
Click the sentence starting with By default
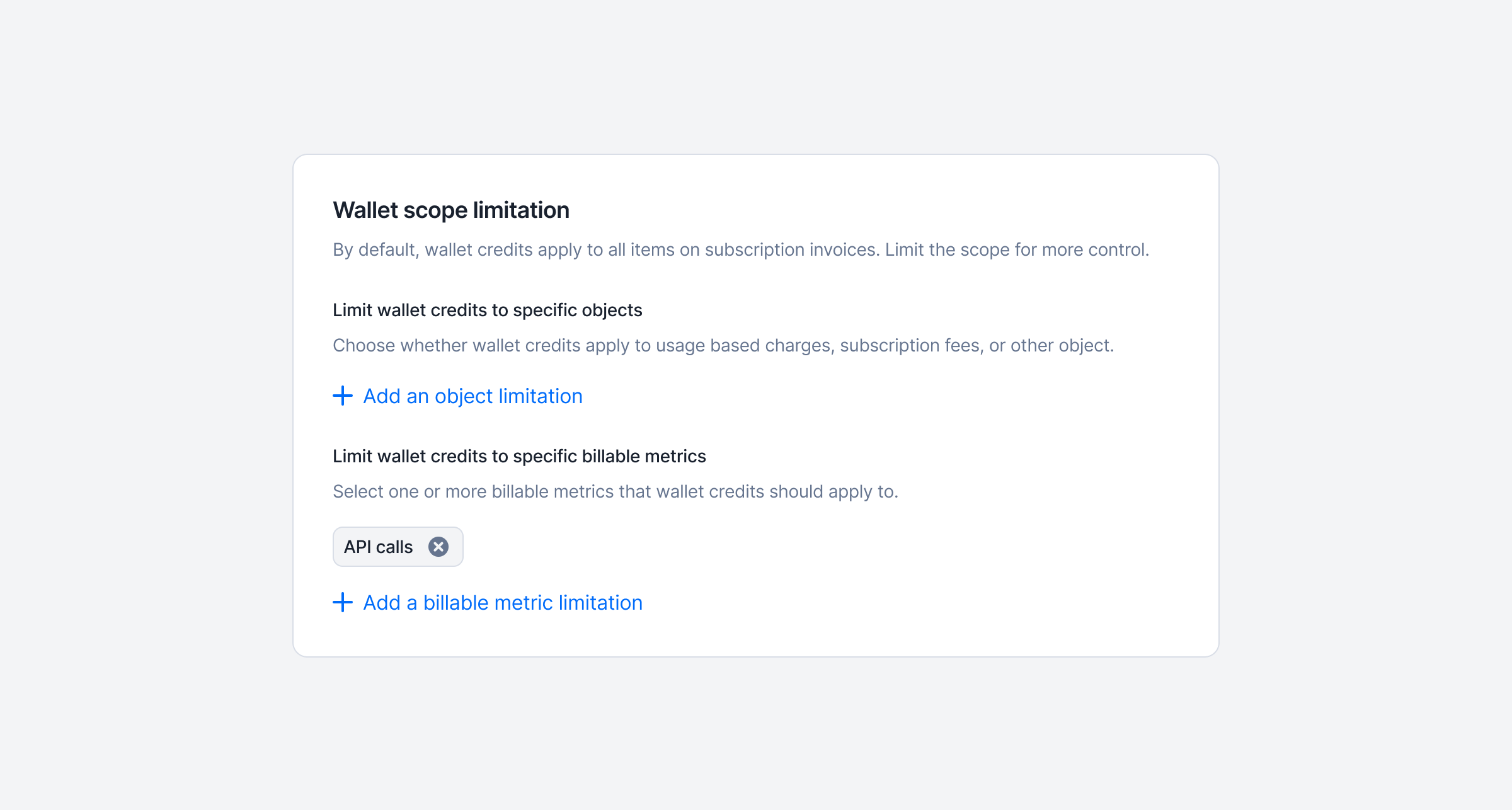[x=606, y=250]
